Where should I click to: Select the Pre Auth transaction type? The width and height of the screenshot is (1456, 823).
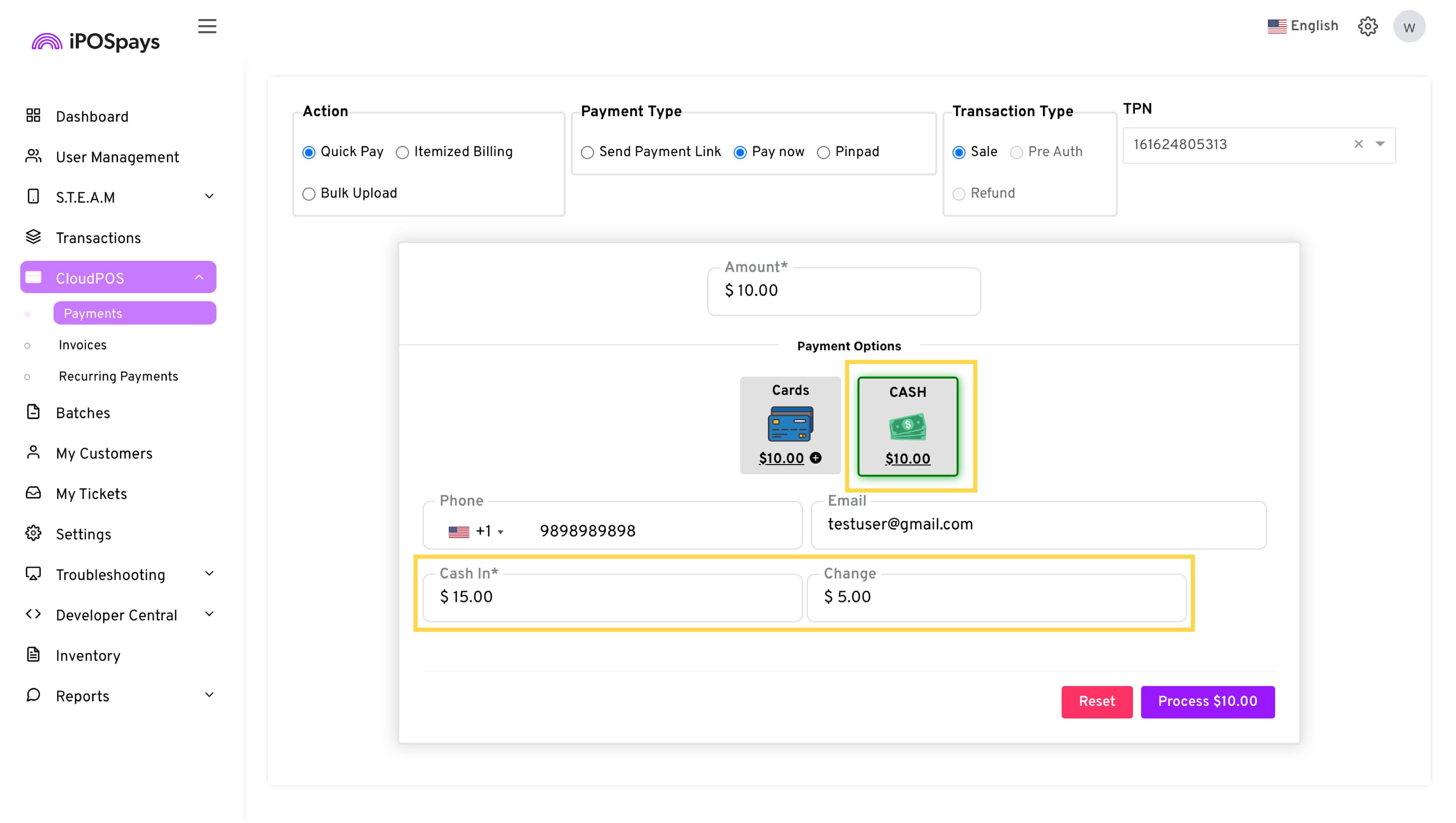coord(1016,152)
